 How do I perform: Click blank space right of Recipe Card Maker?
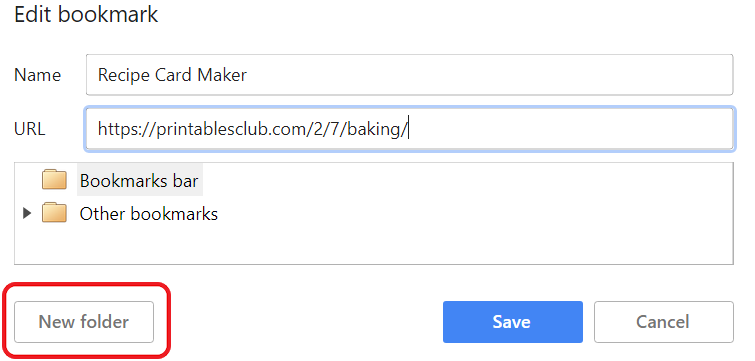tap(489, 75)
